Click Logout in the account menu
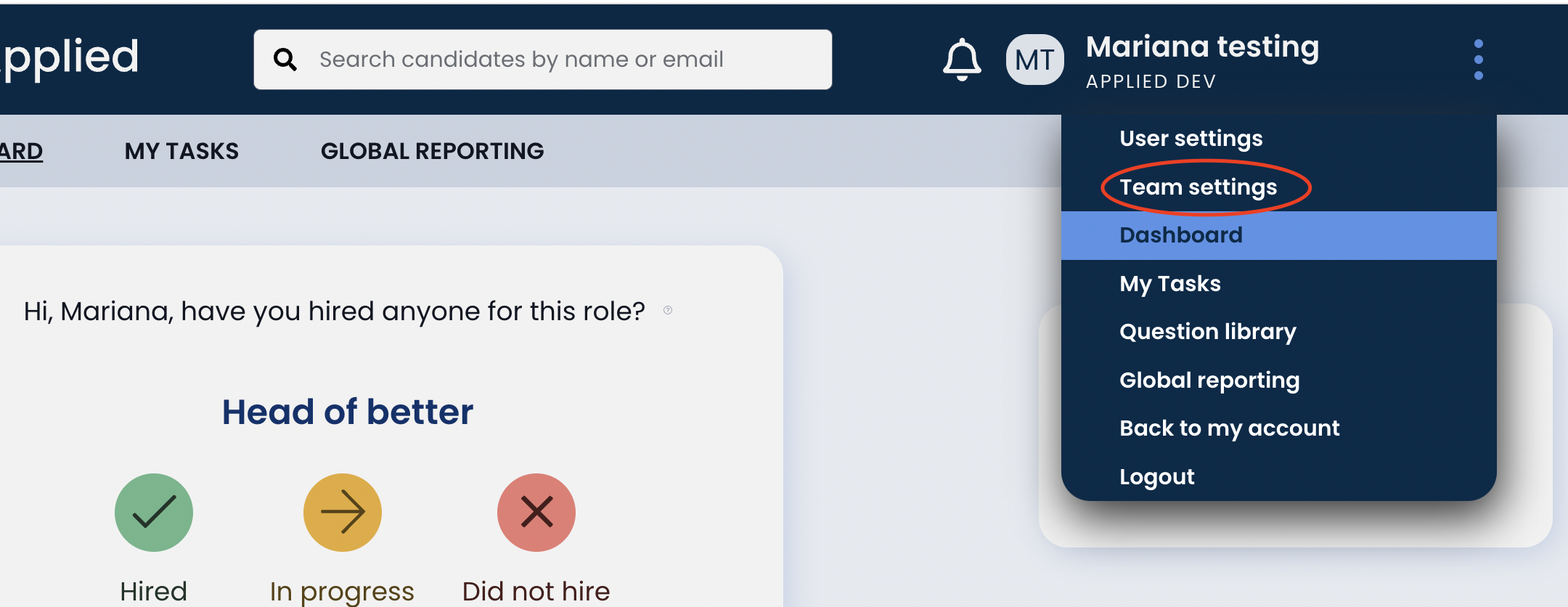This screenshot has width=1568, height=607. pos(1156,477)
